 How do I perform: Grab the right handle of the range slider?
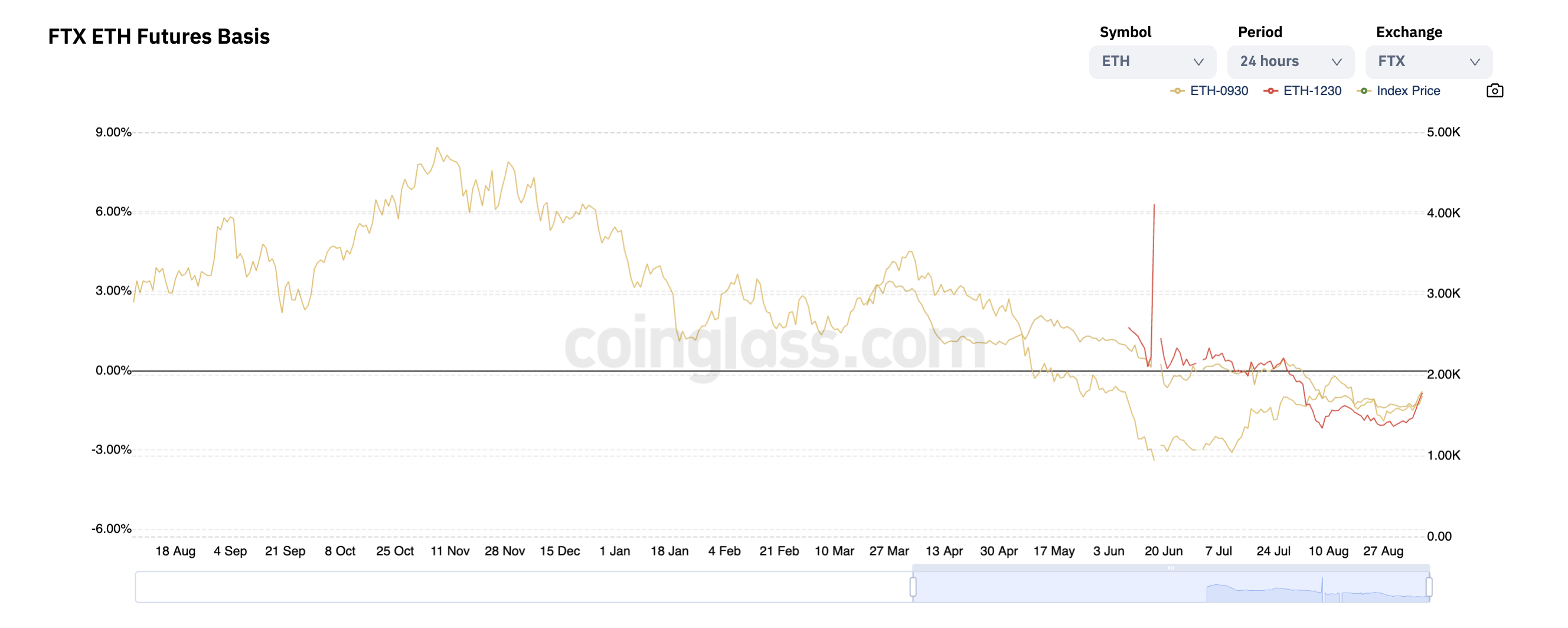point(1429,587)
